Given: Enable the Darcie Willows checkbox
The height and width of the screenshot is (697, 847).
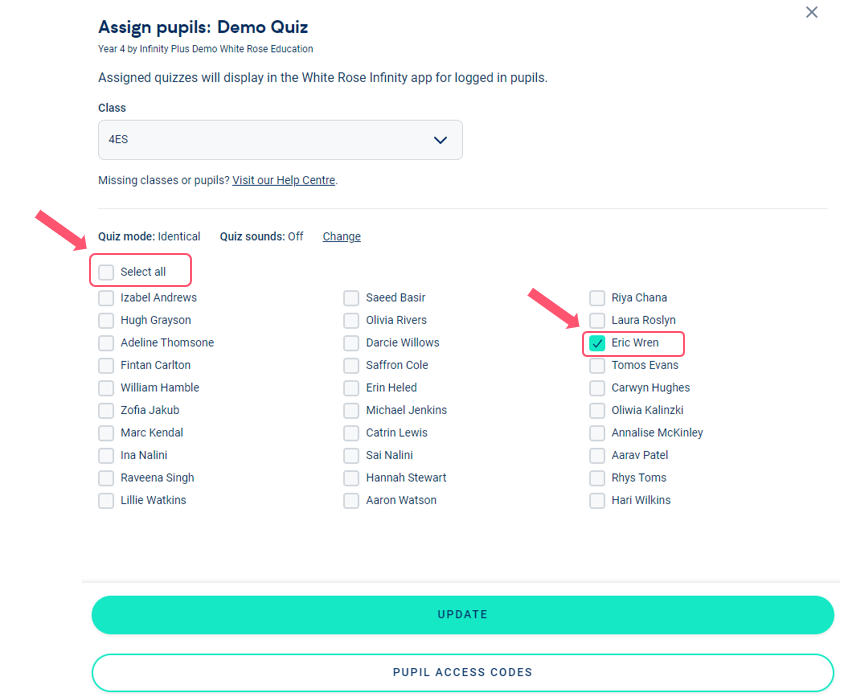Looking at the screenshot, I should pyautogui.click(x=351, y=343).
